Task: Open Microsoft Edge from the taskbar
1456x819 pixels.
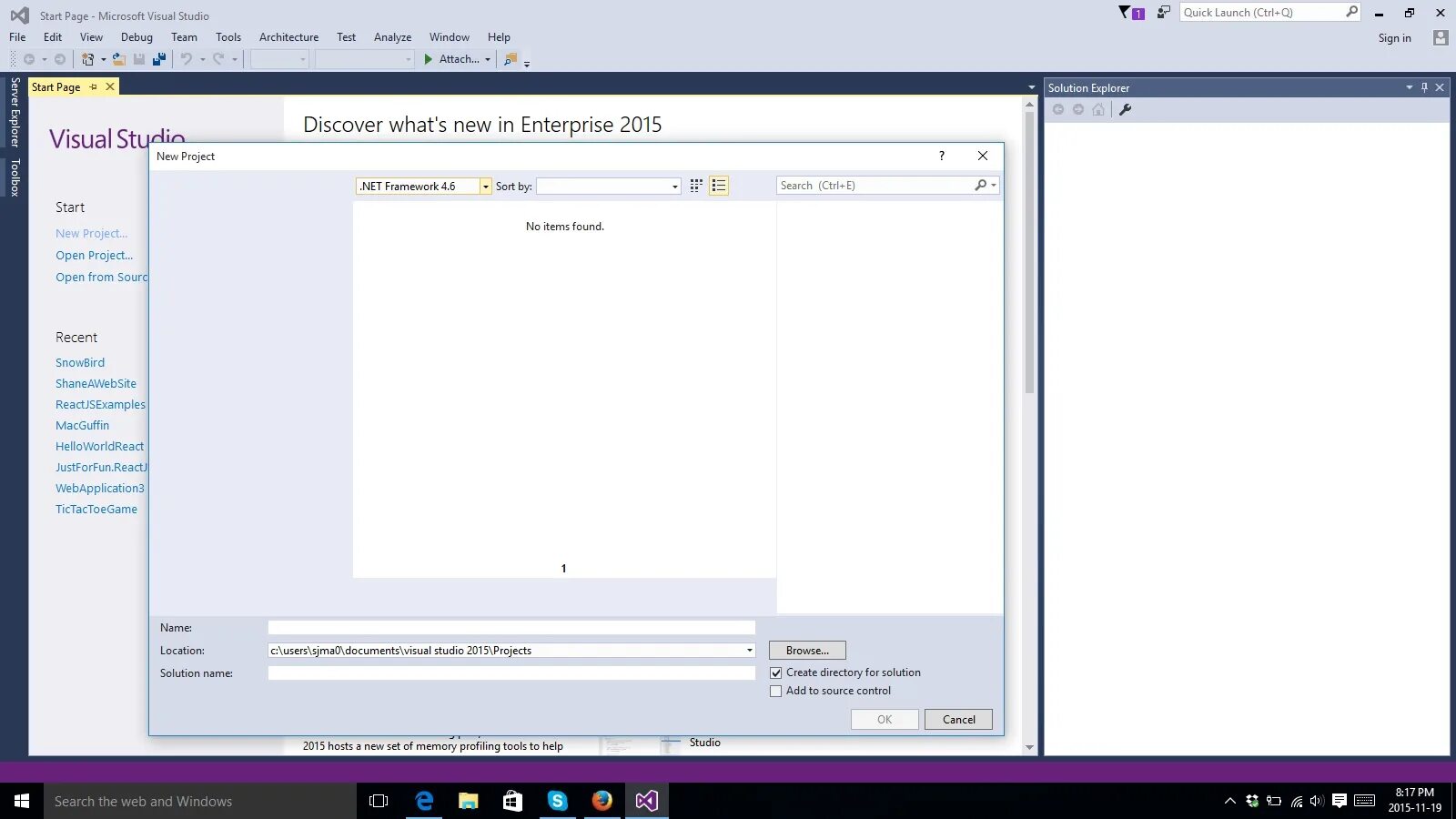Action: pyautogui.click(x=424, y=801)
